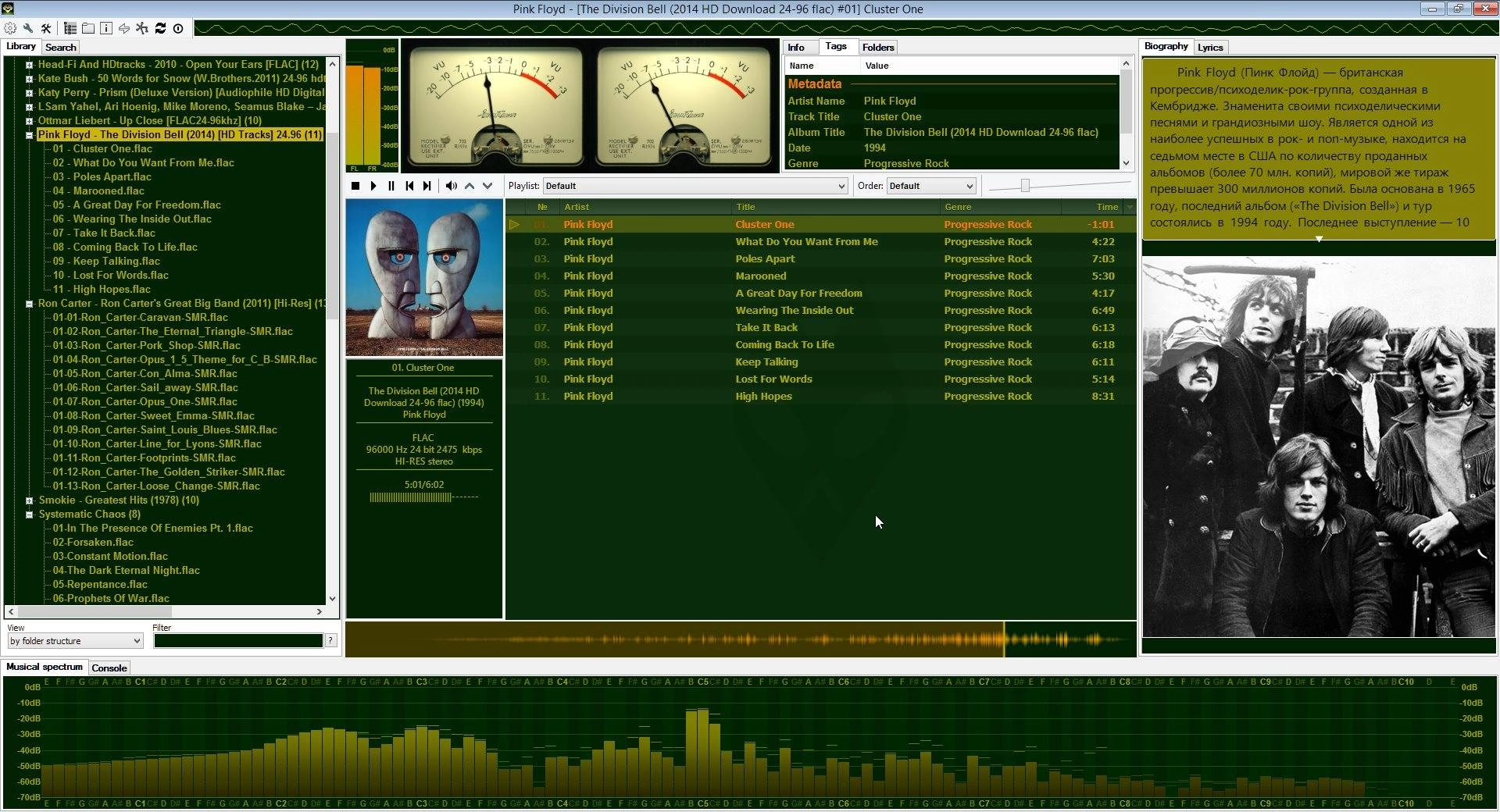Screen dimensions: 1500x812
Task: Switch to the Lyrics tab
Action: (x=1210, y=47)
